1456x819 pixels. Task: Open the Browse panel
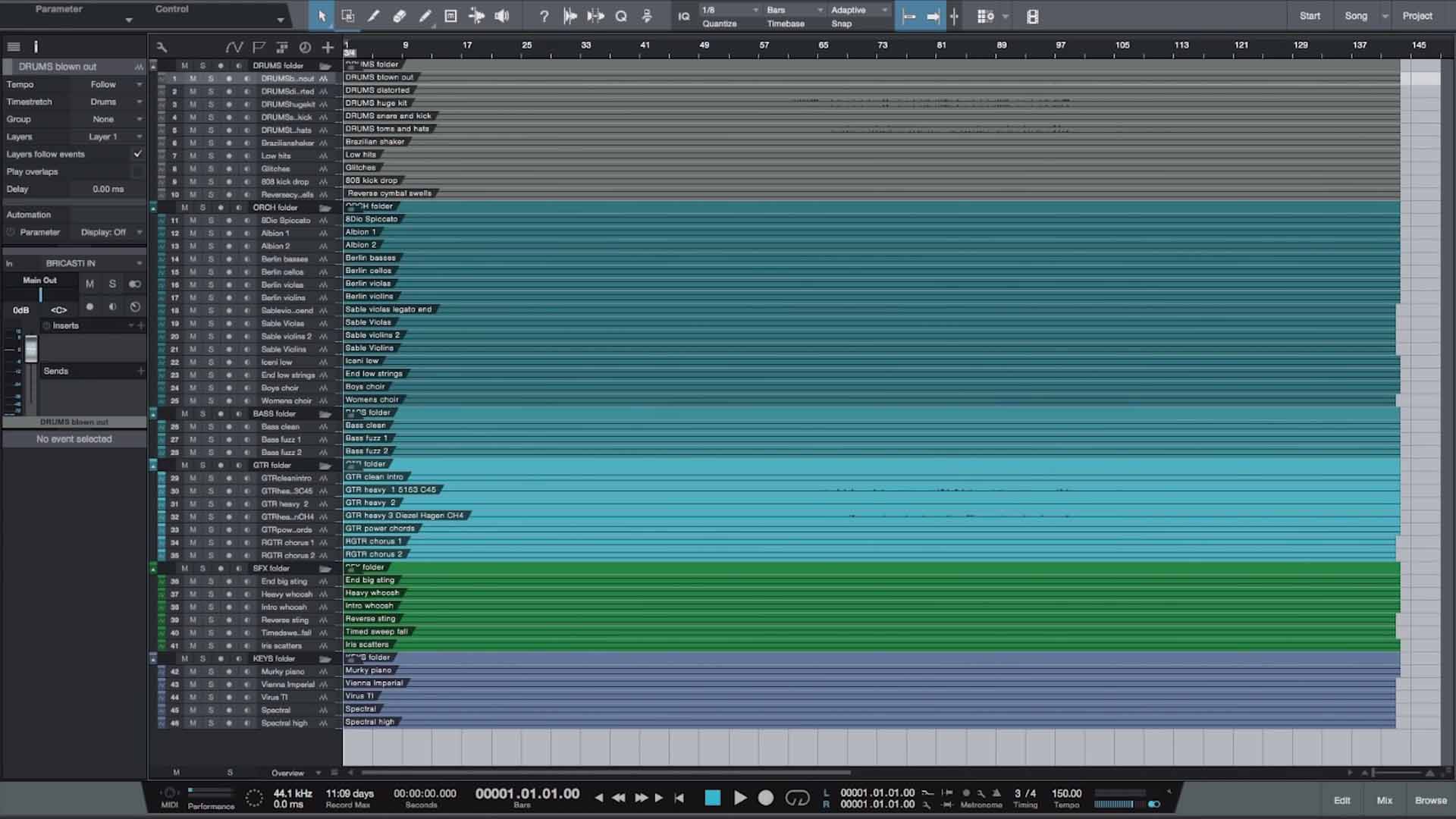tap(1431, 800)
